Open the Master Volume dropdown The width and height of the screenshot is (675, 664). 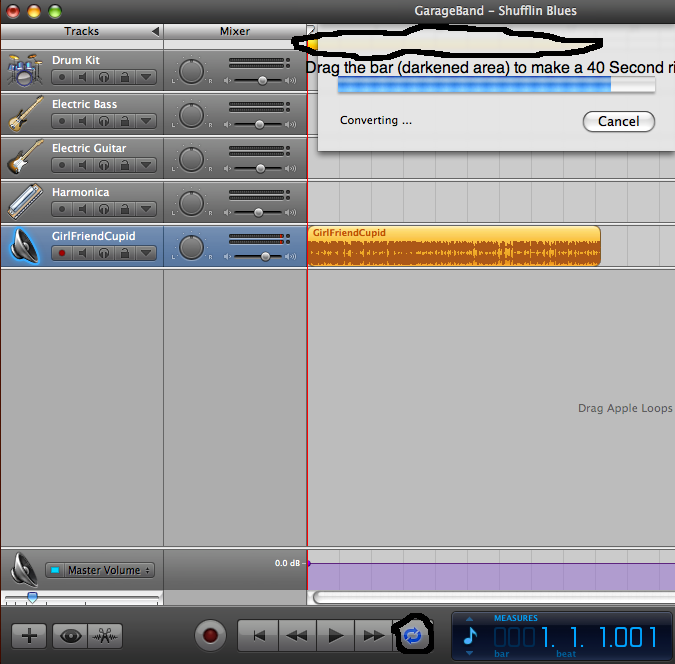point(108,570)
